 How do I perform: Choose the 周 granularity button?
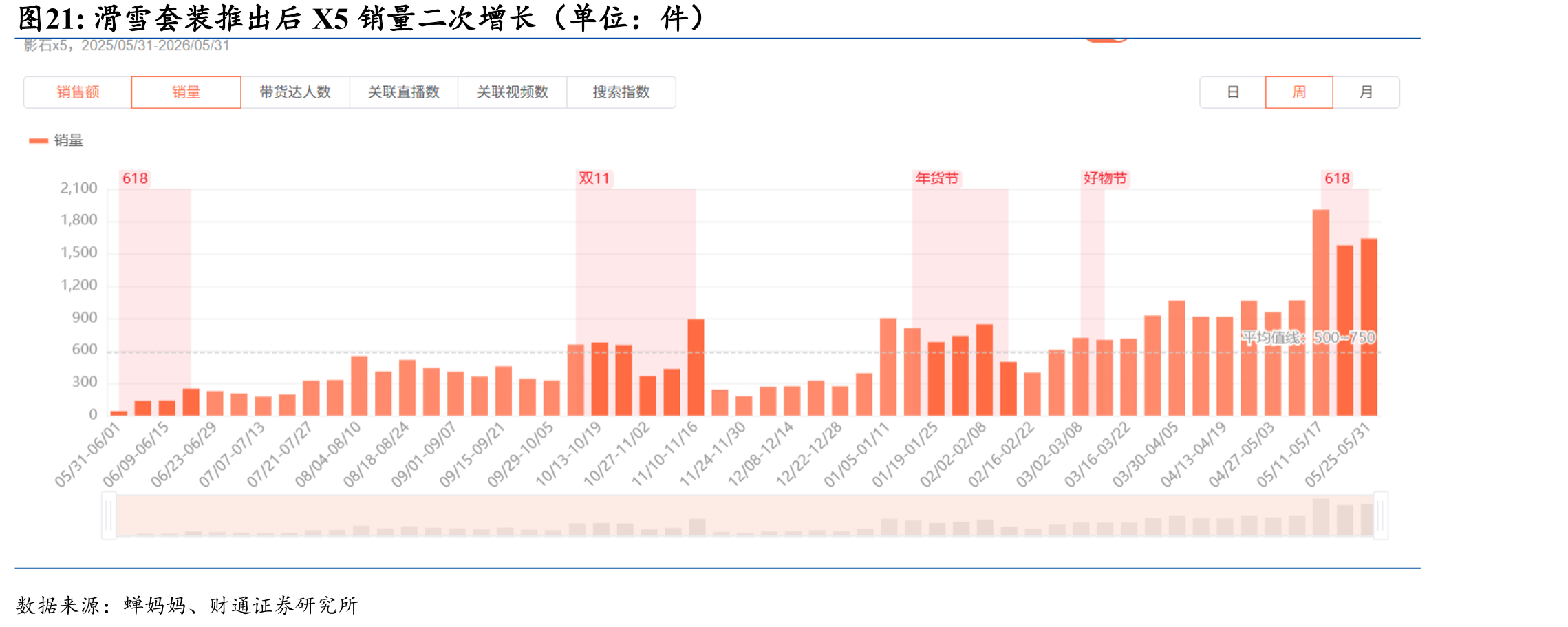(x=1299, y=92)
